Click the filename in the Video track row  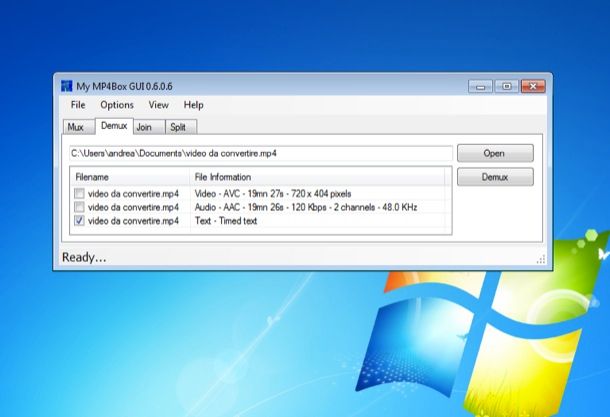(133, 193)
